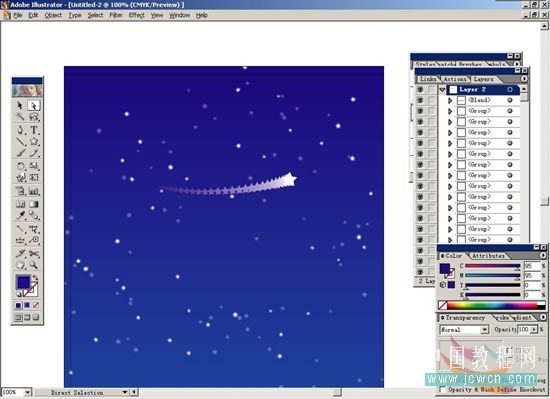Viewport: 550px width, 399px height.
Task: Open the Layers panel flyout menu
Action: 524,79
